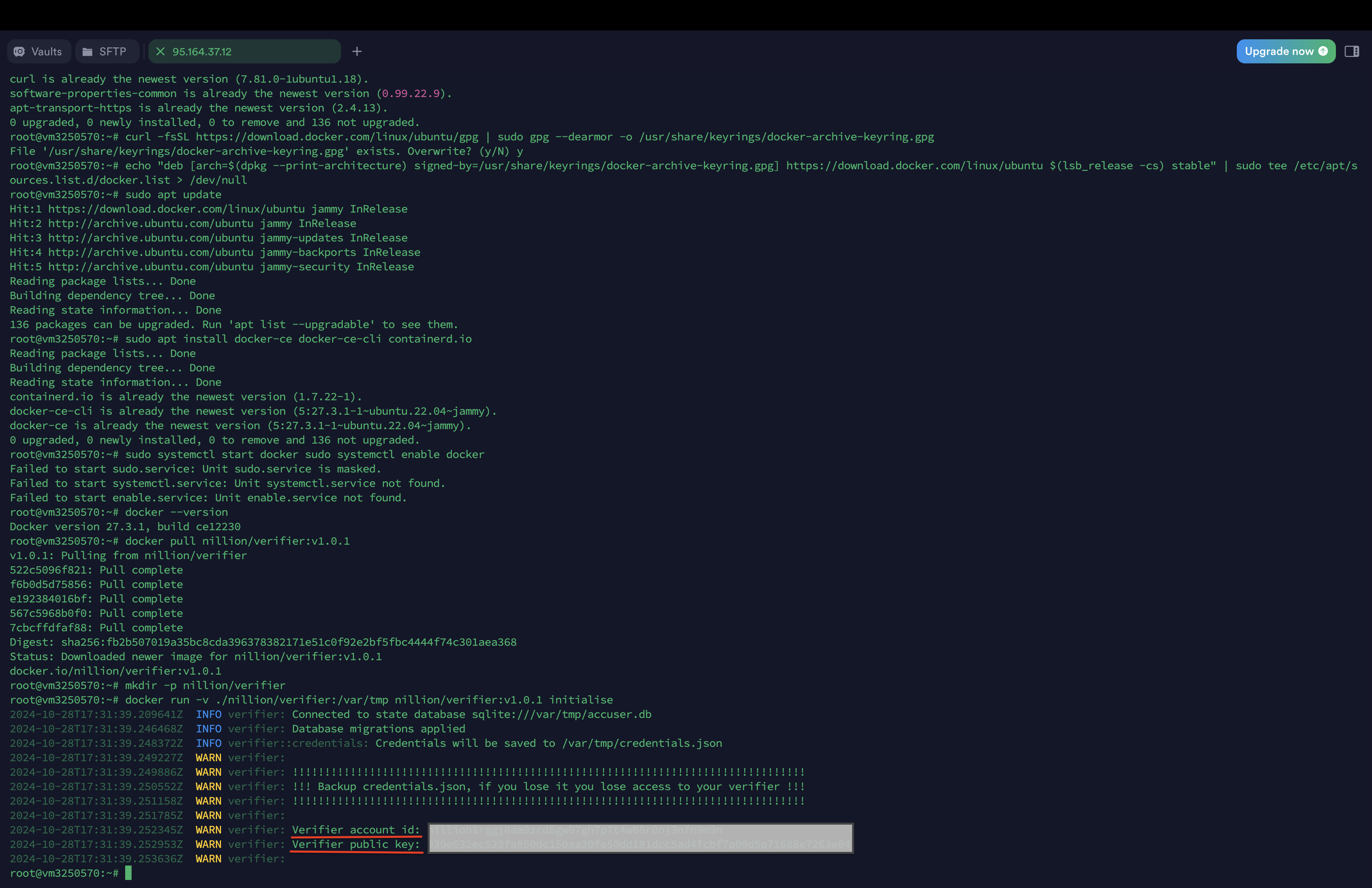Click the pink version number 0.99.22.9
The height and width of the screenshot is (888, 1372).
point(410,93)
